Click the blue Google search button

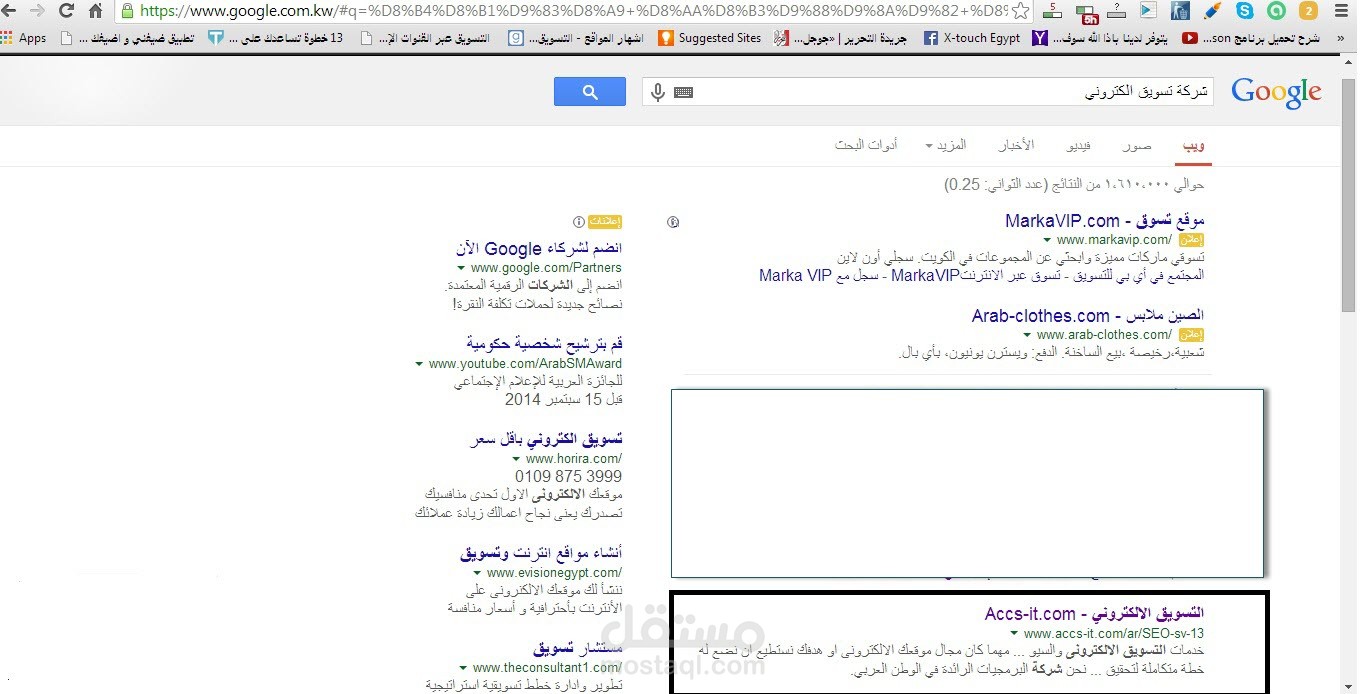click(x=590, y=92)
